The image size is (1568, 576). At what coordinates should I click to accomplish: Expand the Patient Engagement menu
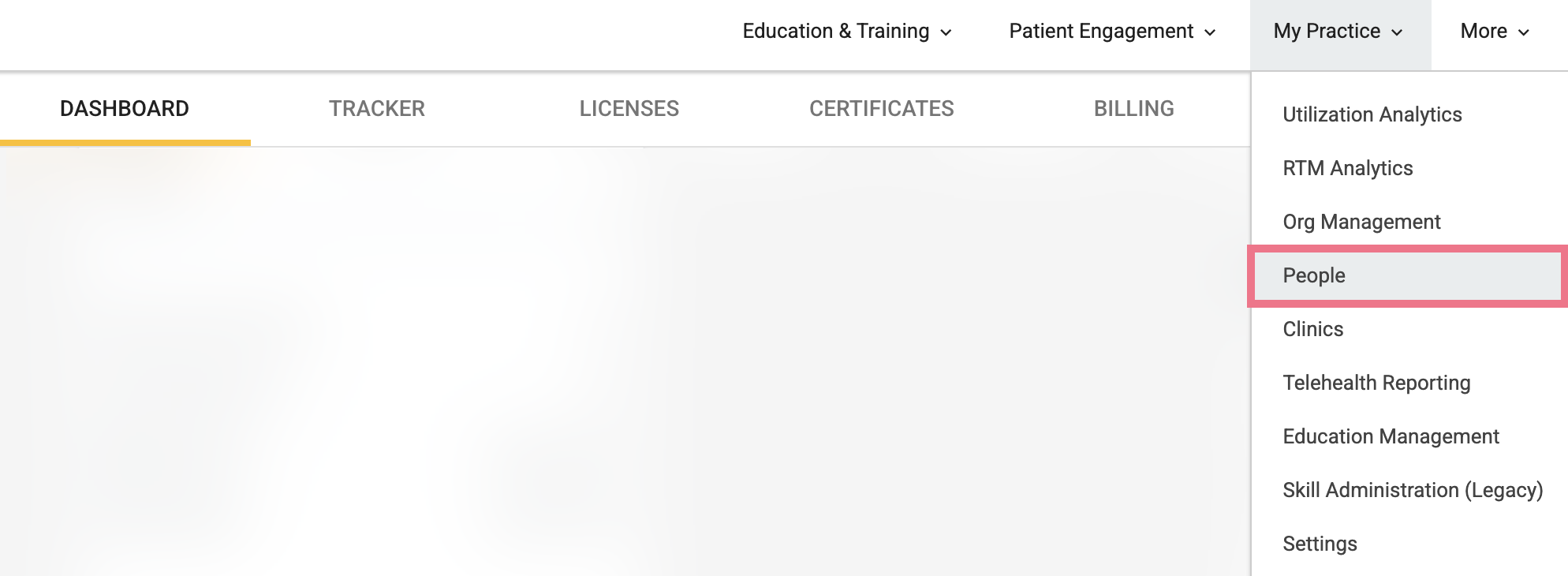[x=1112, y=32]
